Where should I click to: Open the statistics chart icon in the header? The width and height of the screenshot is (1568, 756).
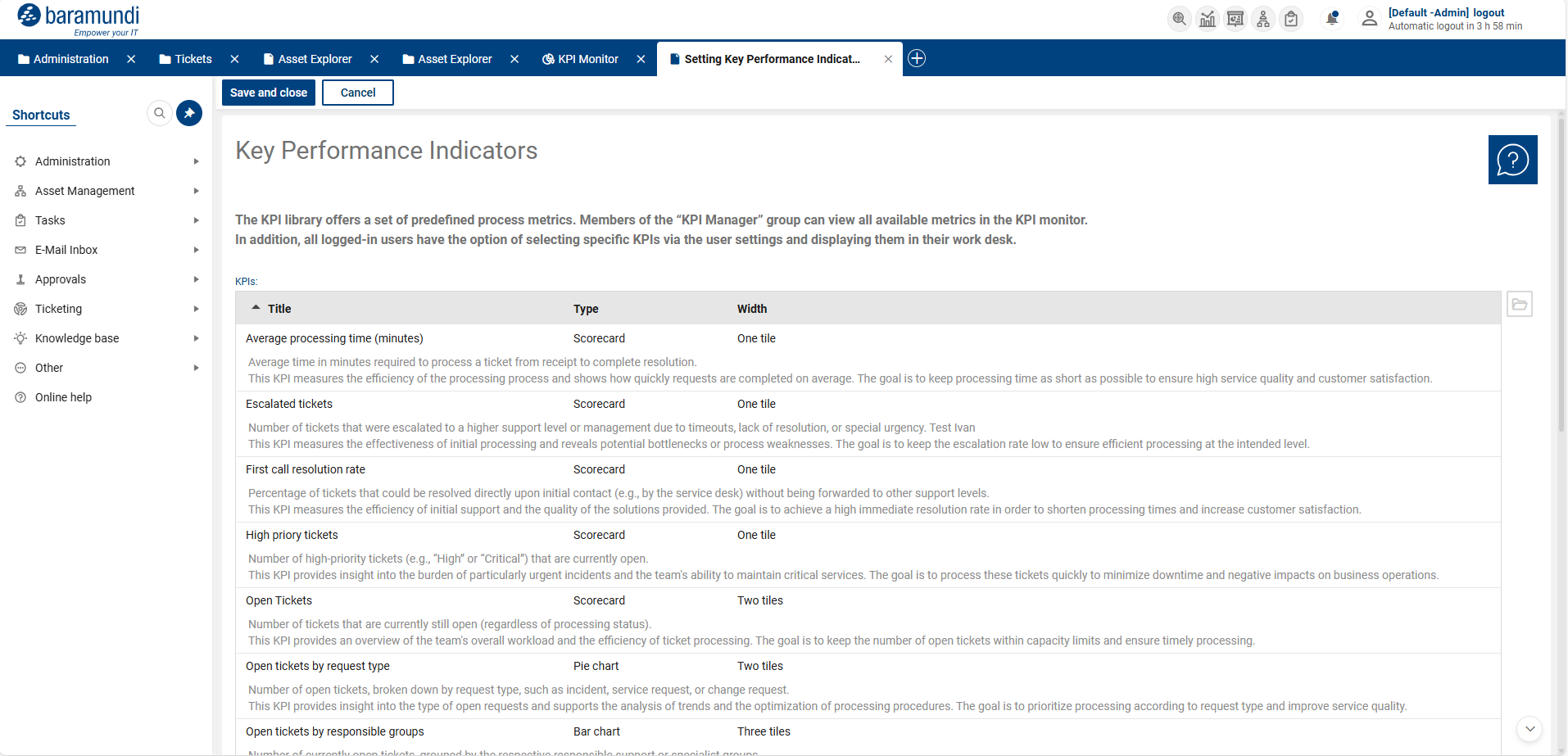point(1208,19)
